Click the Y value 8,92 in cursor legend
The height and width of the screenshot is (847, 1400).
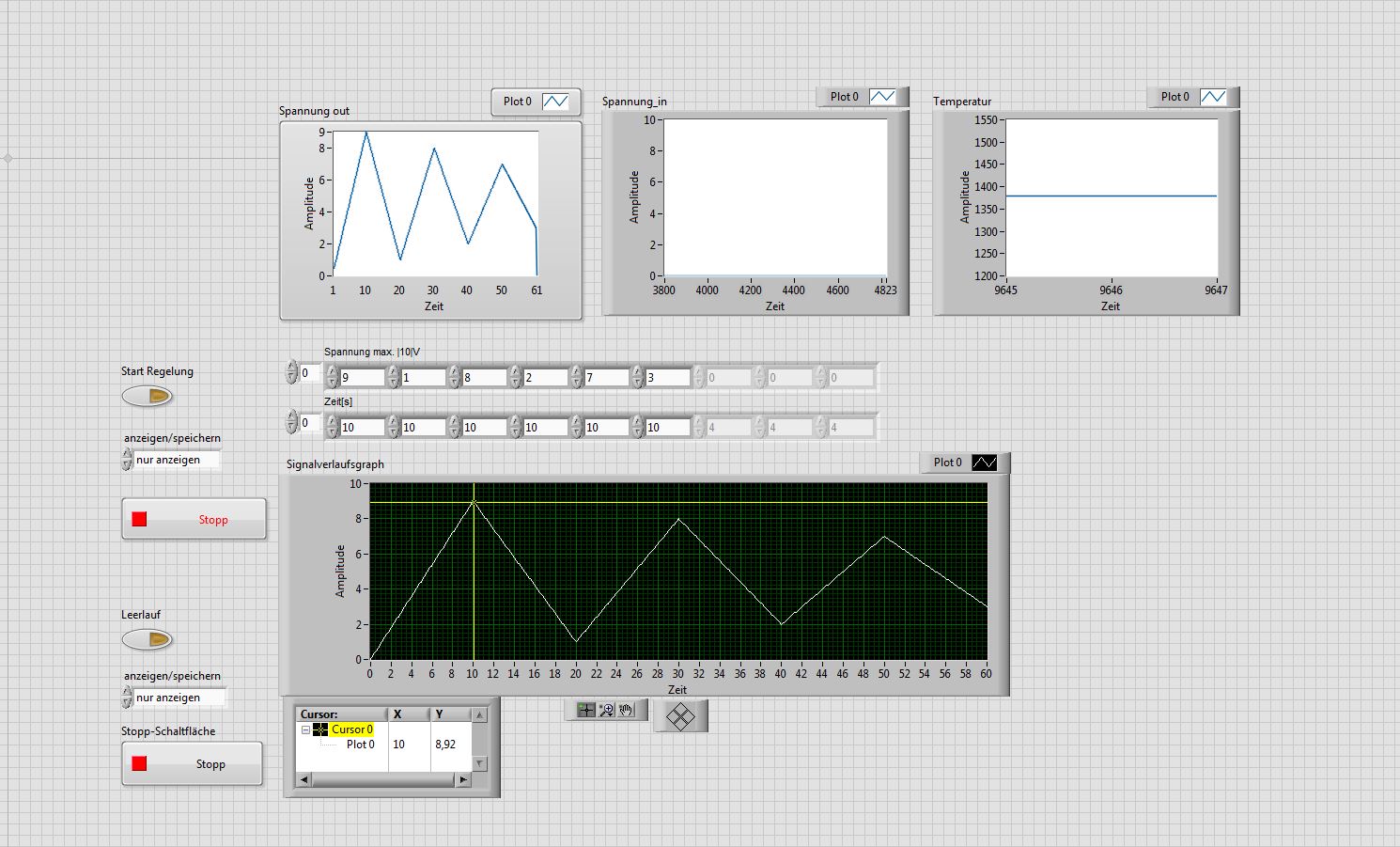pos(445,745)
